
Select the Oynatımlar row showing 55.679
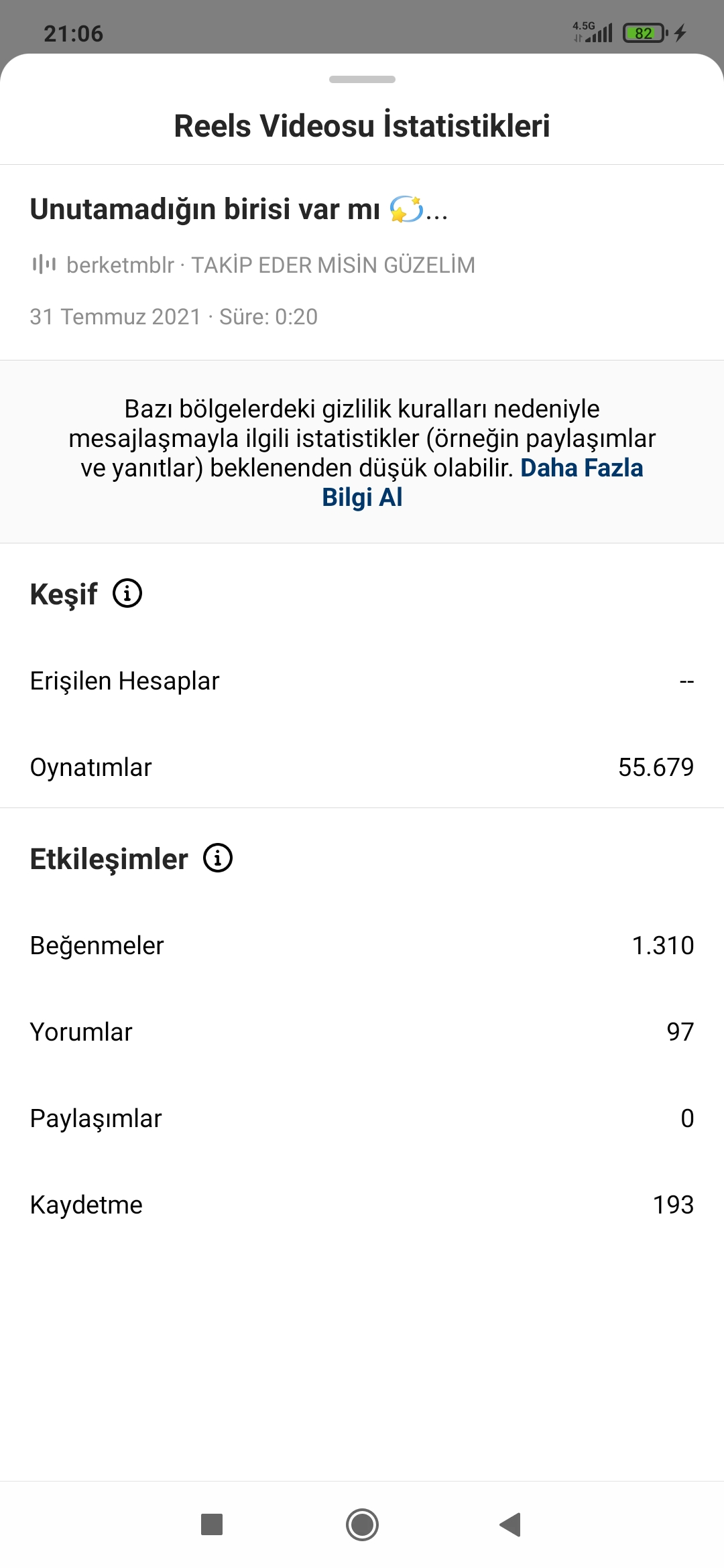pyautogui.click(x=362, y=767)
